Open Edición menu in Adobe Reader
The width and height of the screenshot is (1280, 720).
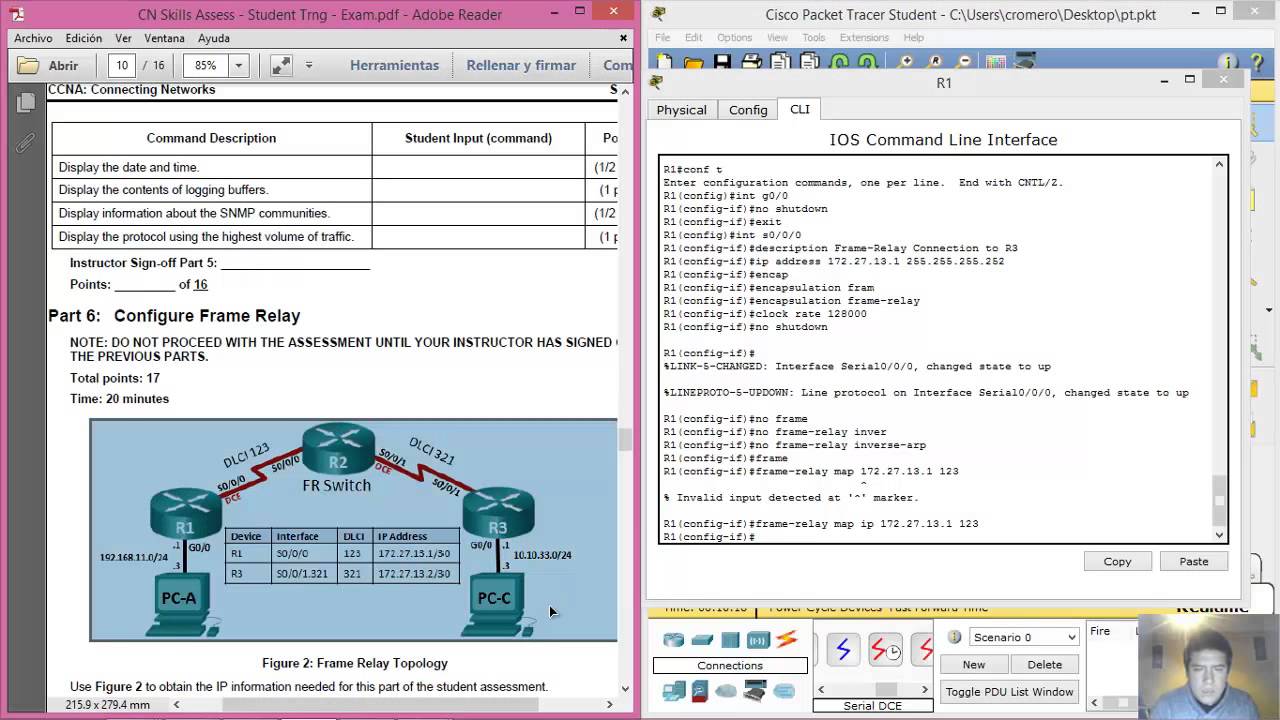84,38
